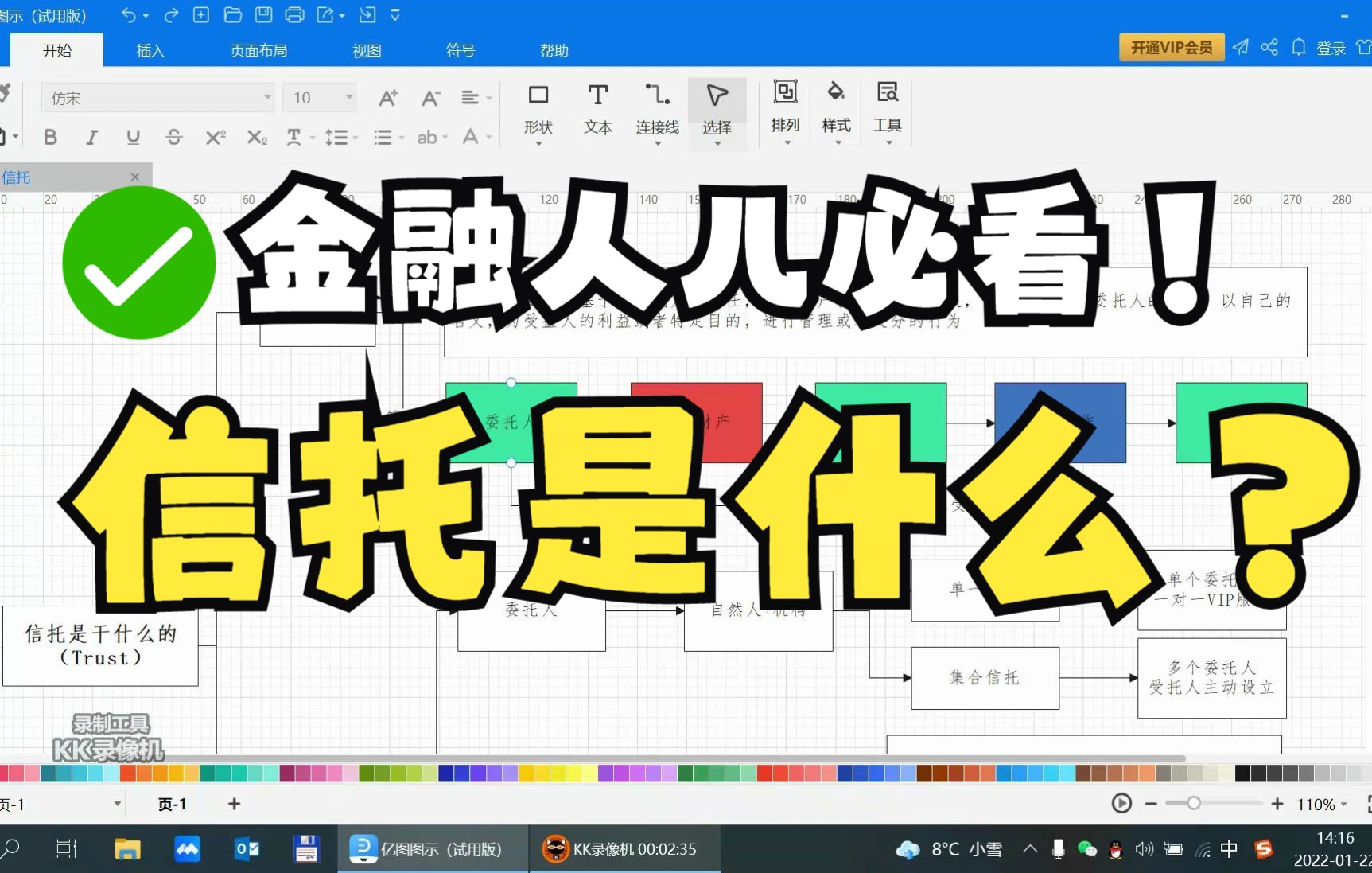
Task: Click the Redo arrow in title bar
Action: (170, 15)
